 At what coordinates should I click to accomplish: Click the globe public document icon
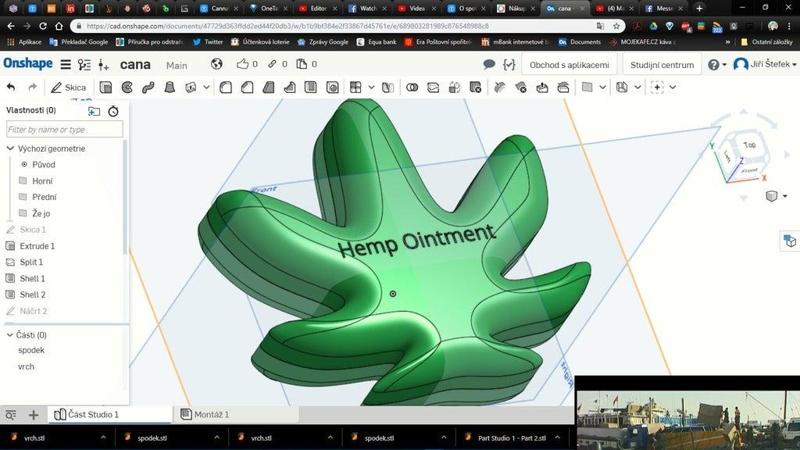tap(217, 64)
